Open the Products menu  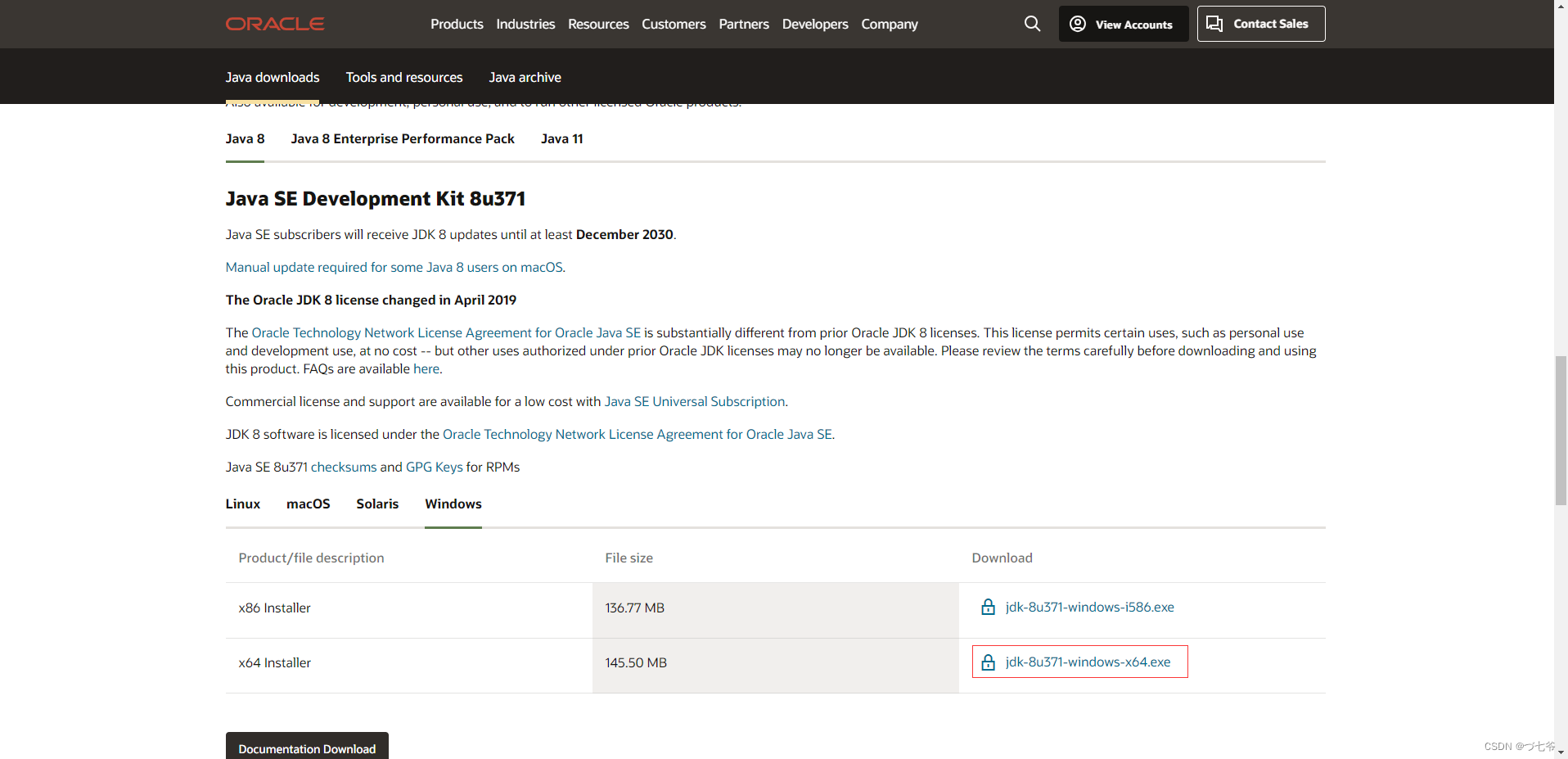tap(457, 24)
